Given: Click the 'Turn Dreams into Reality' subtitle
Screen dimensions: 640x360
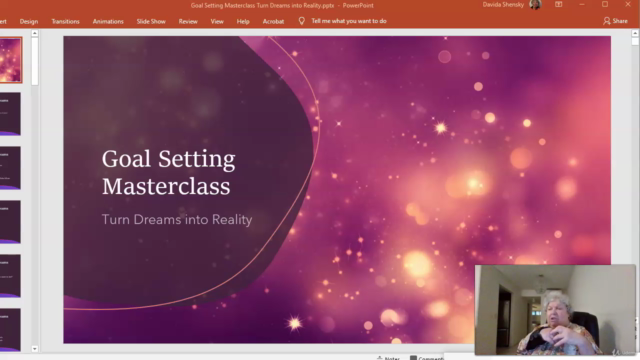Looking at the screenshot, I should click(177, 219).
